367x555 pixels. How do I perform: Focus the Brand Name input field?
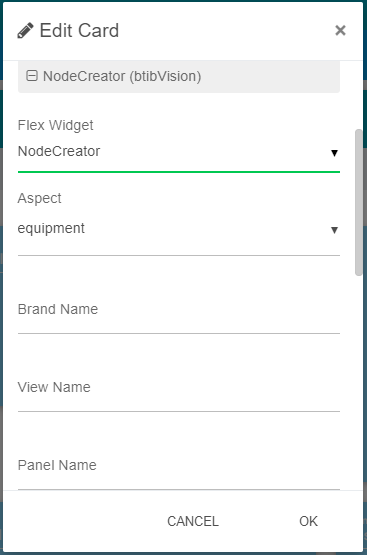pyautogui.click(x=179, y=314)
